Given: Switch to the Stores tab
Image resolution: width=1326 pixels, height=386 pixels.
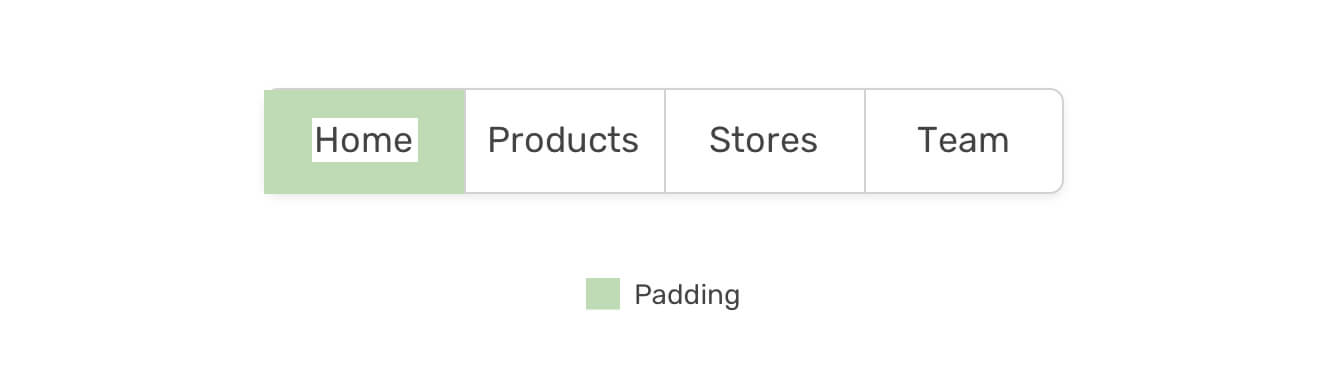Looking at the screenshot, I should [x=764, y=141].
